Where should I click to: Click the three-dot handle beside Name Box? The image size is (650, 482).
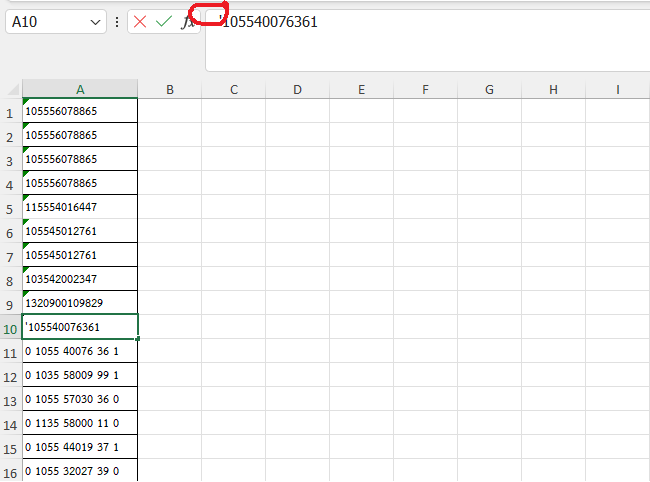pyautogui.click(x=117, y=22)
